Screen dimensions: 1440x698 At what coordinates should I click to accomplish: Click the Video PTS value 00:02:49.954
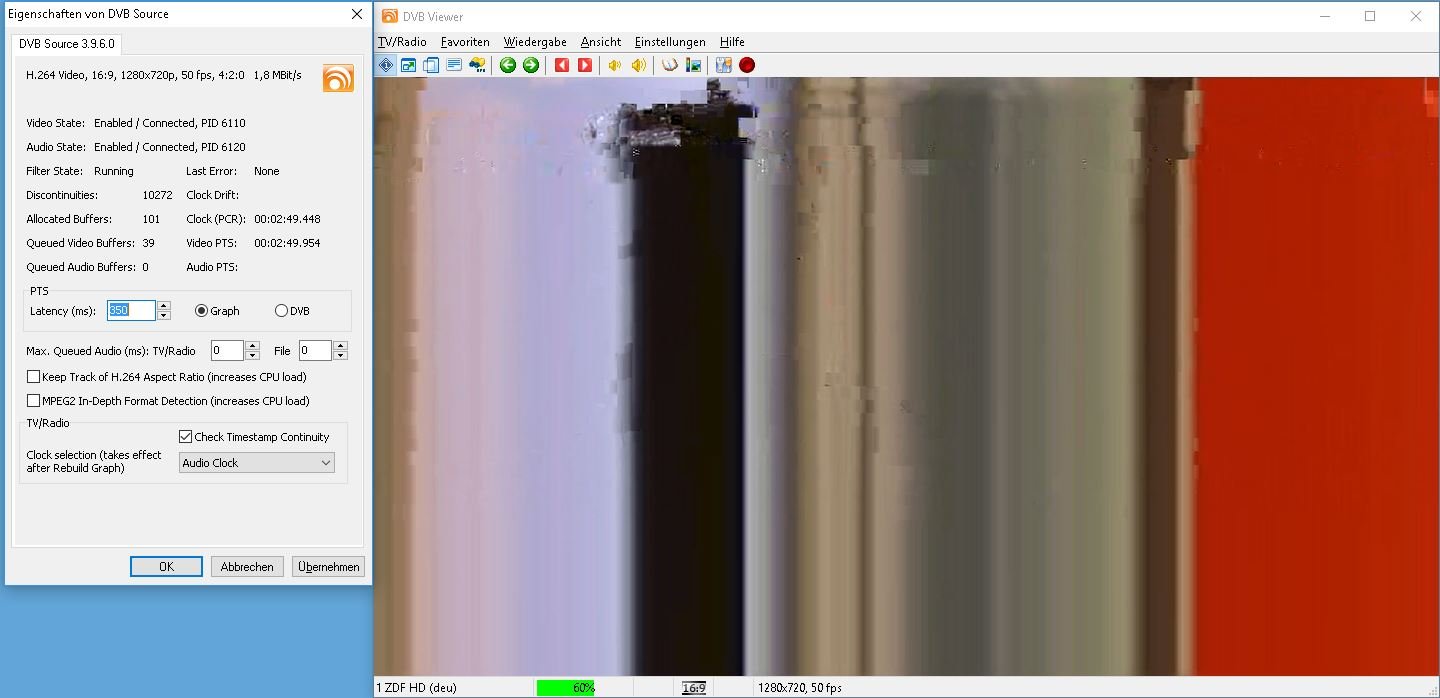pyautogui.click(x=287, y=243)
